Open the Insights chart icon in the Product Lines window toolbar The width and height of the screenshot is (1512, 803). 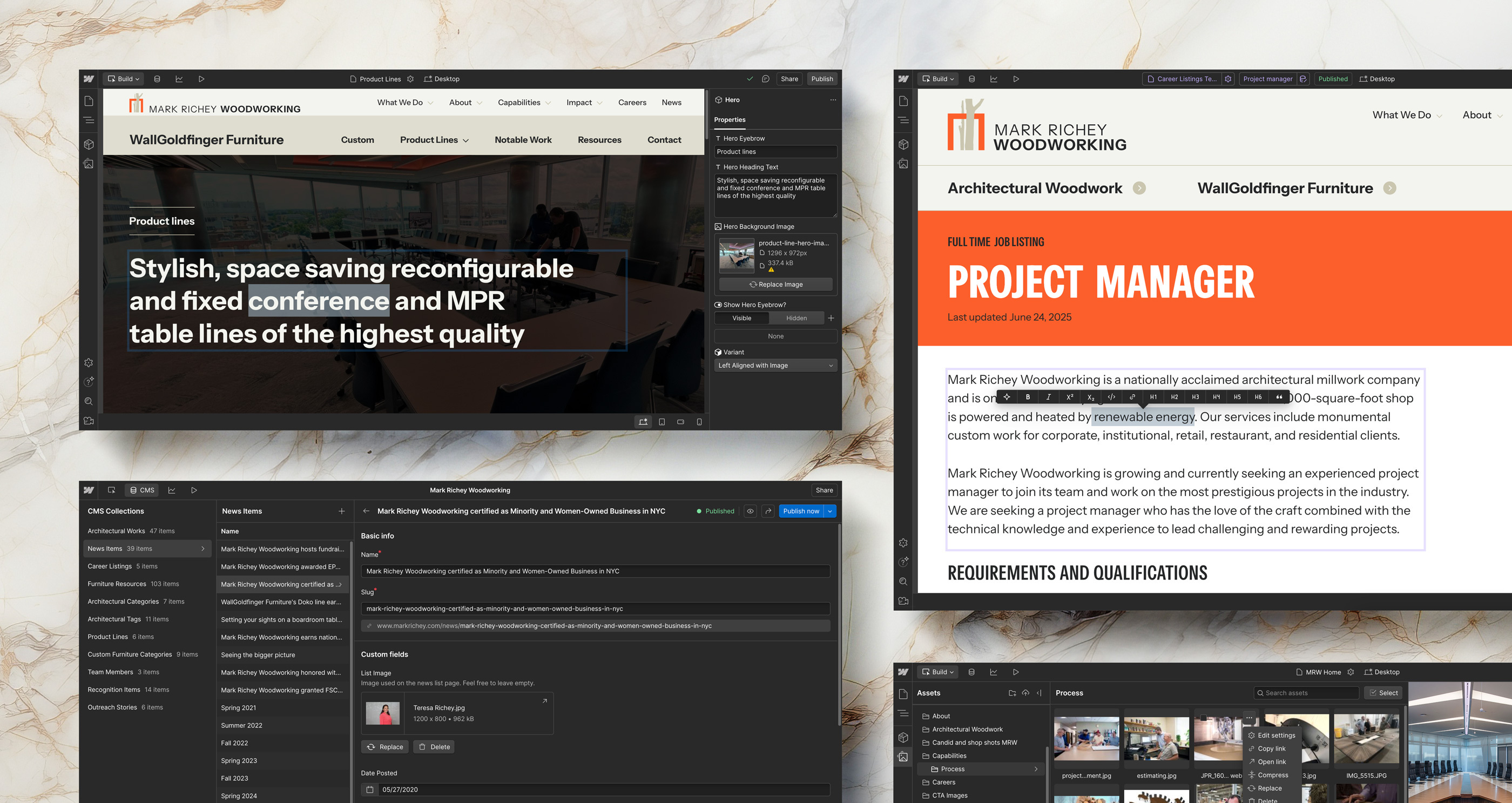point(179,79)
